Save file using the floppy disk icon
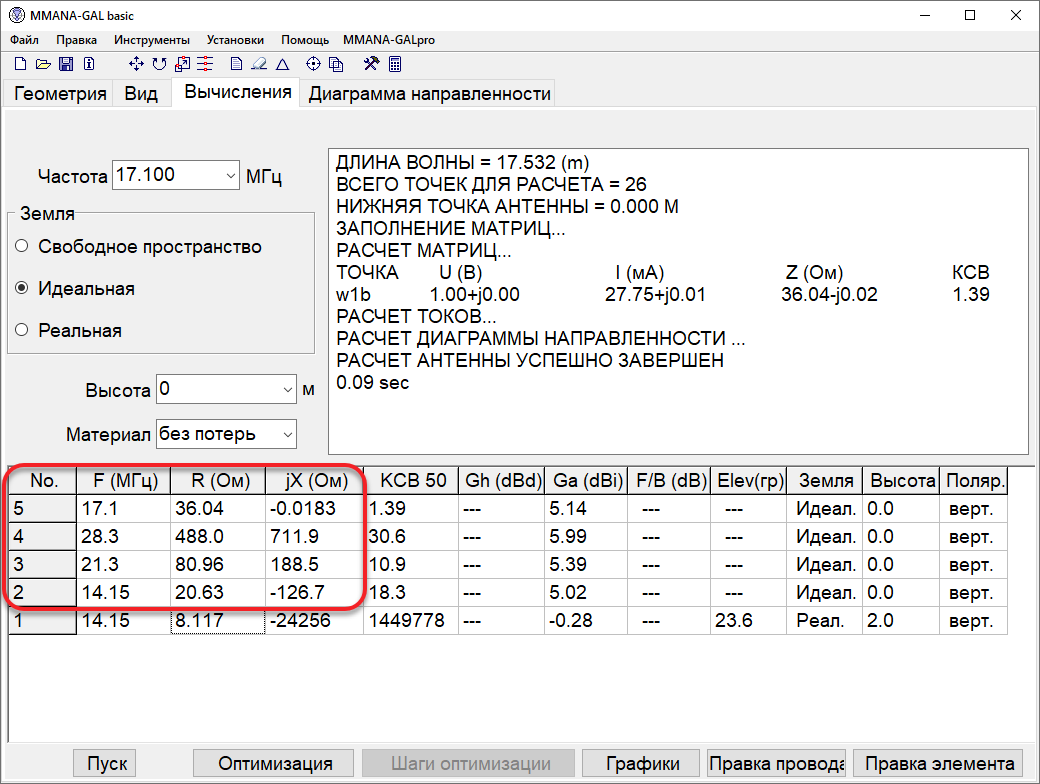This screenshot has height=784, width=1040. [x=66, y=64]
